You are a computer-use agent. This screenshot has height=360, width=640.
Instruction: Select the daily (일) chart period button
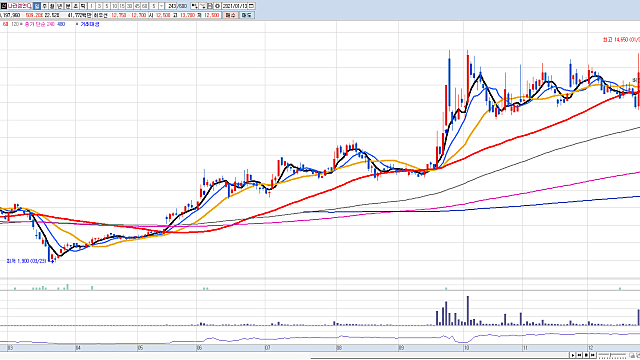pos(37,6)
